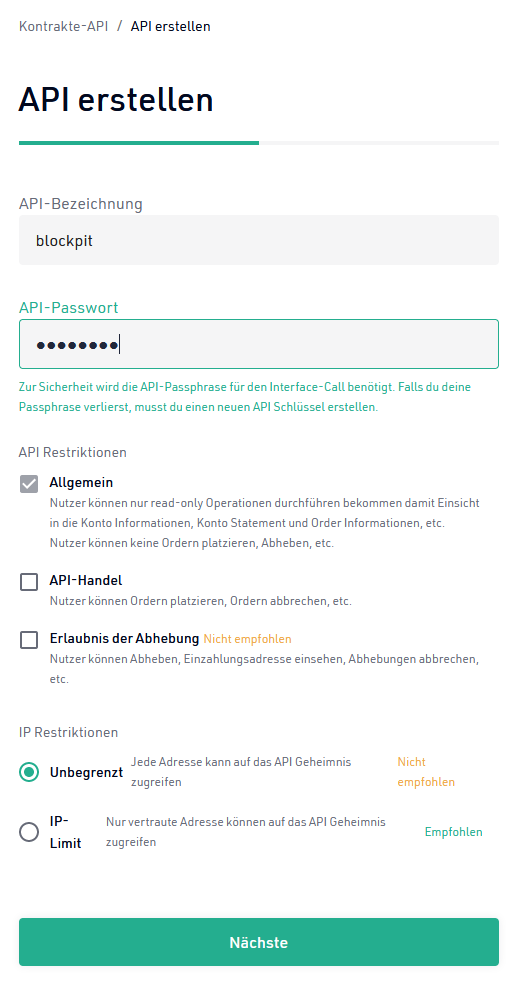Viewport: 522px width, 986px height.
Task: Toggle the Allgemein checkbox
Action: (29, 484)
